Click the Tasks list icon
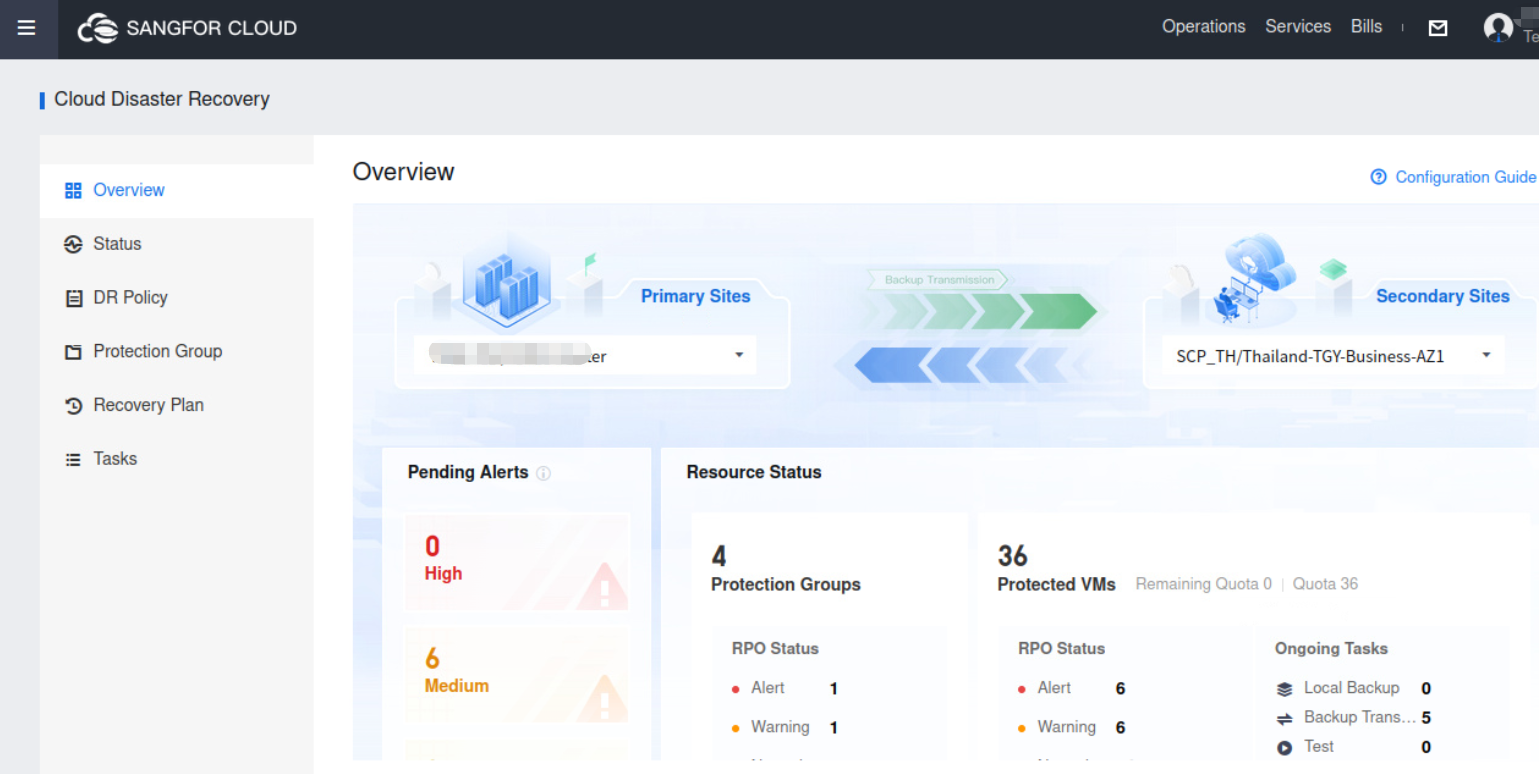This screenshot has width=1539, height=774. [73, 459]
